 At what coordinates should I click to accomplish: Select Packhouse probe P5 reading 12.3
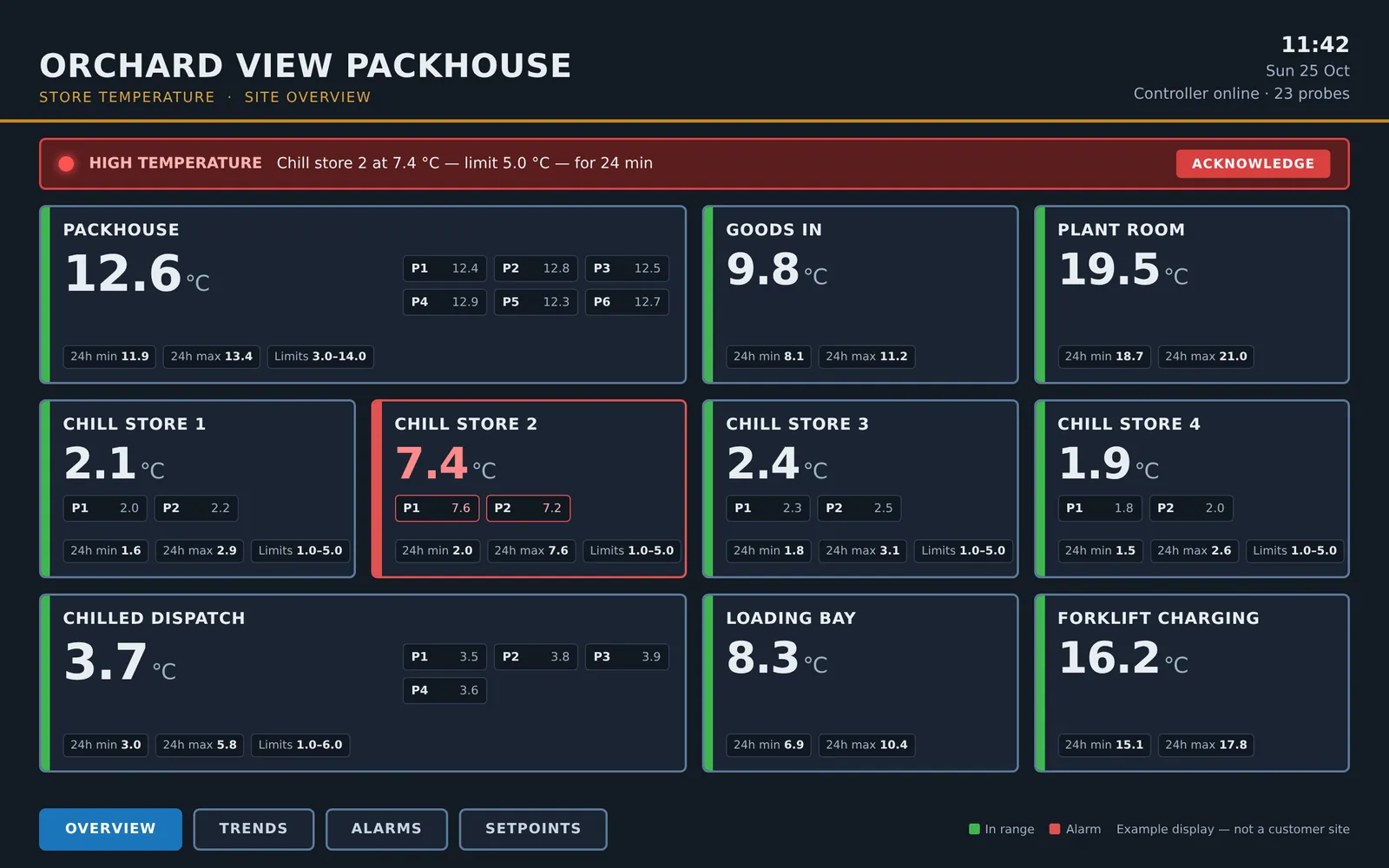pyautogui.click(x=536, y=302)
